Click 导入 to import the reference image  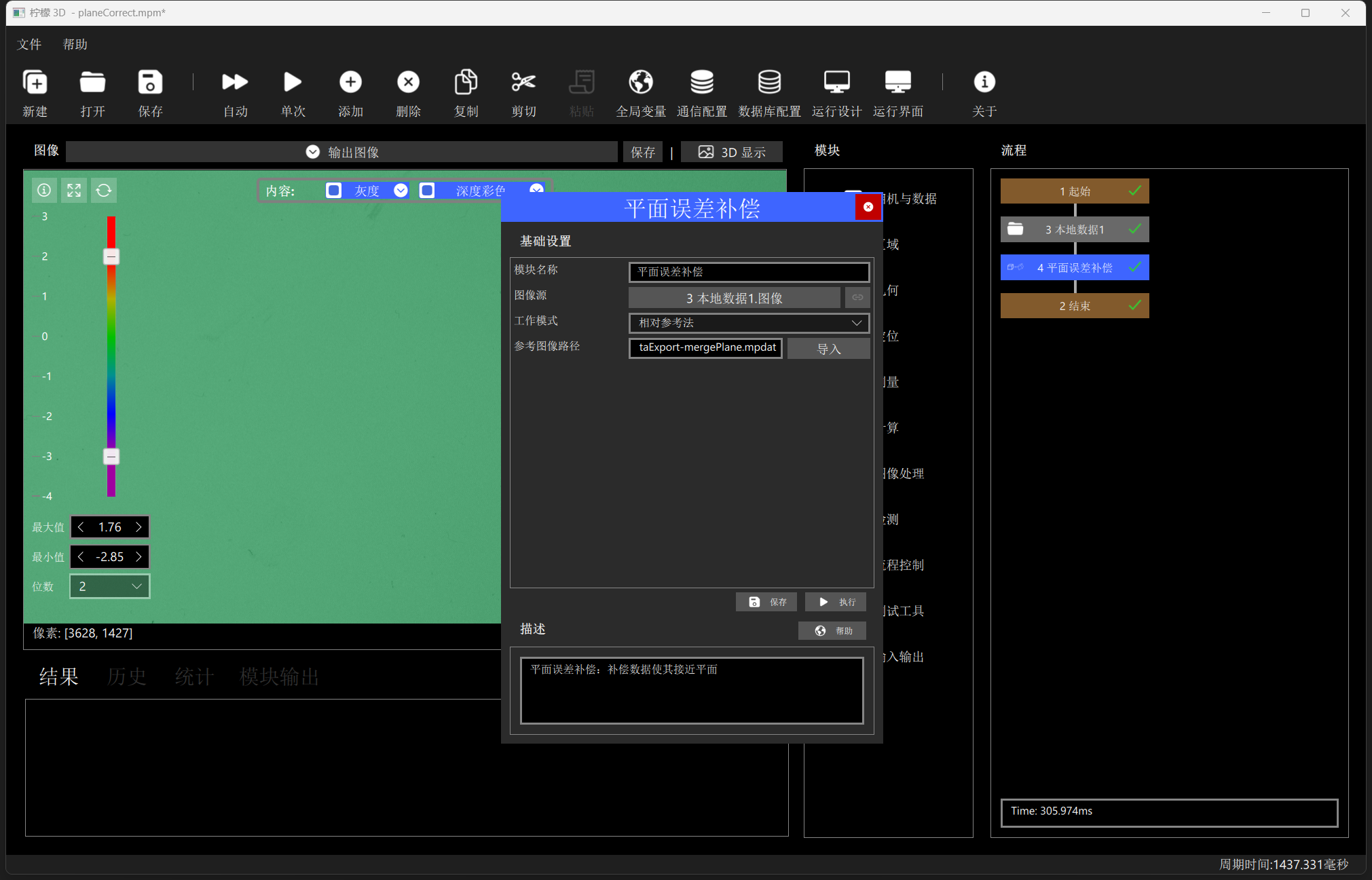[x=828, y=349]
